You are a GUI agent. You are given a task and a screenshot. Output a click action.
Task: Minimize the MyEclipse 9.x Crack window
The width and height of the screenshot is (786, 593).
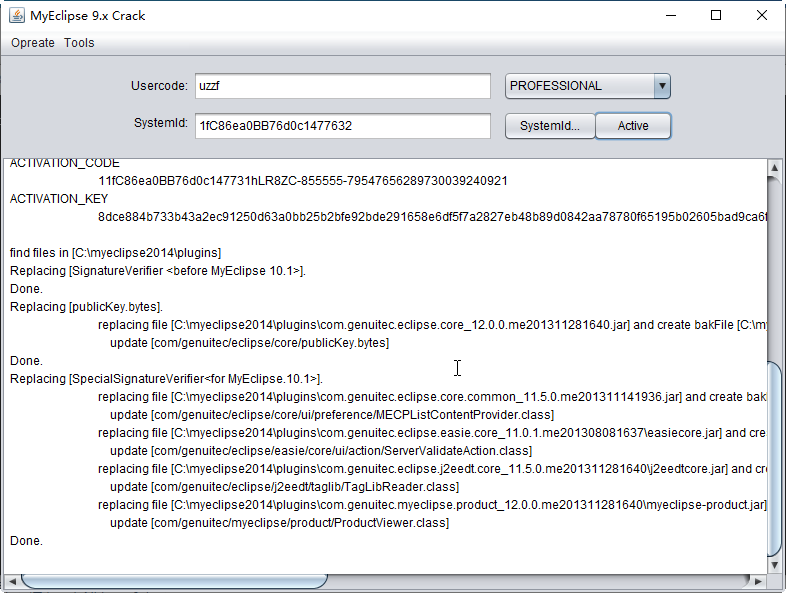[670, 15]
